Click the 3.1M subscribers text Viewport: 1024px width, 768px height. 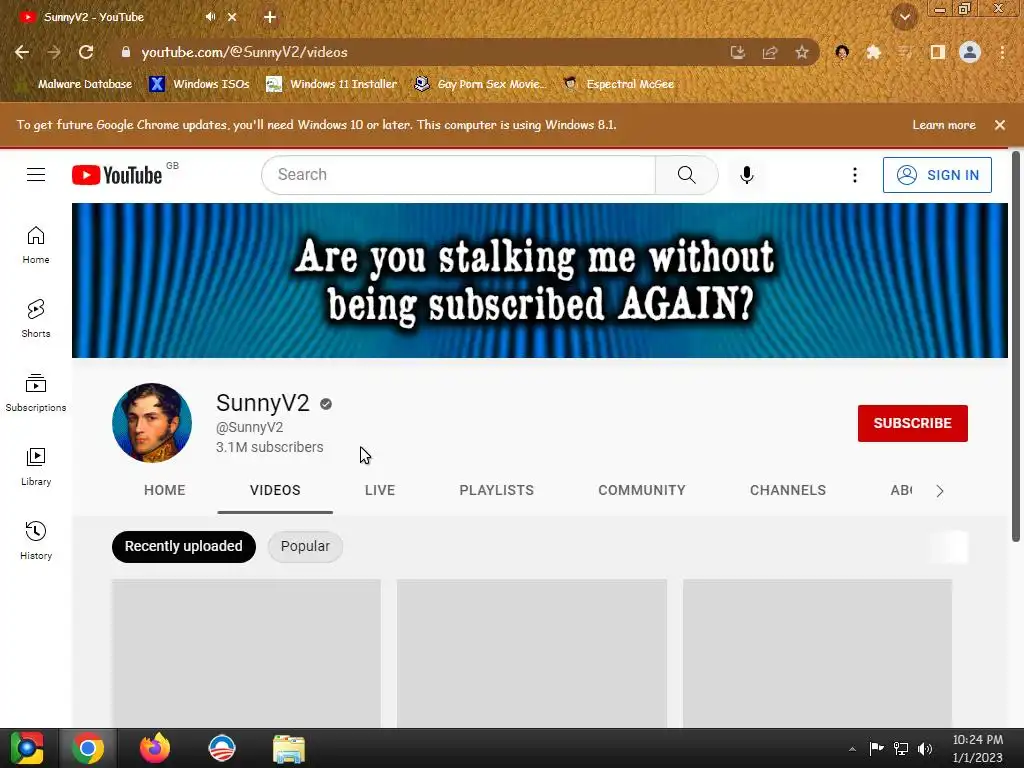(270, 447)
